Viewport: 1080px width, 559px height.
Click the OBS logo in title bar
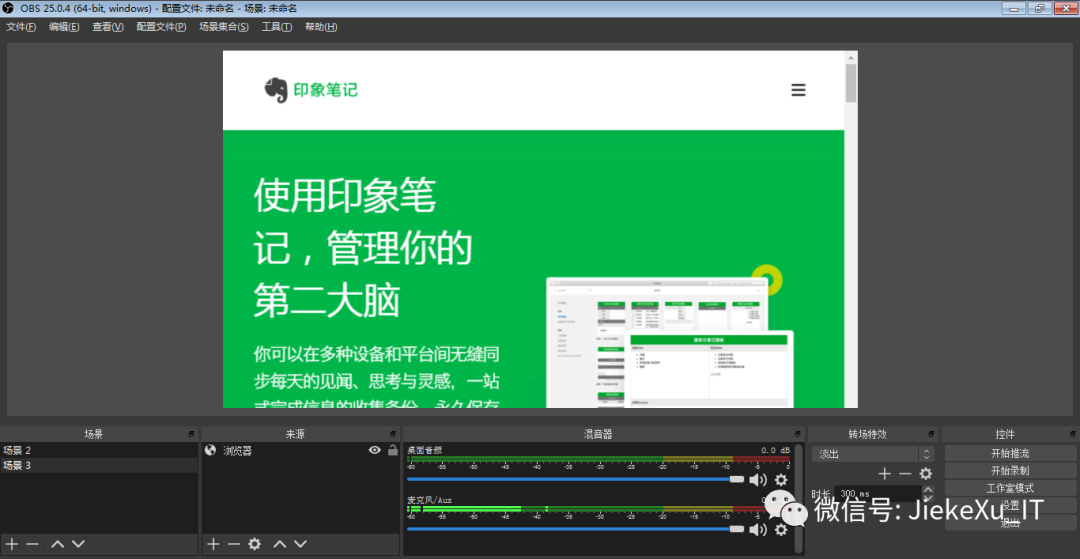coord(8,8)
